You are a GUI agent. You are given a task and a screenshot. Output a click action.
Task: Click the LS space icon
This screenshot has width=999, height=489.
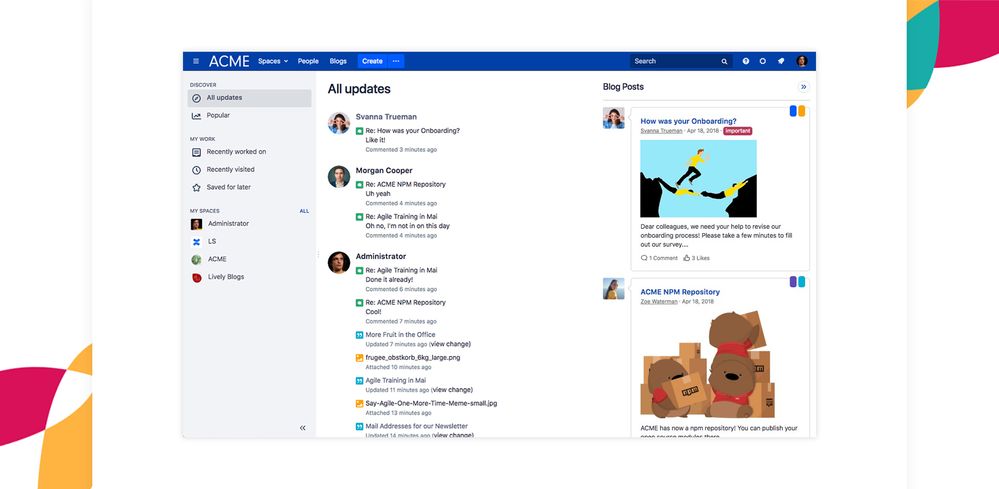click(196, 242)
